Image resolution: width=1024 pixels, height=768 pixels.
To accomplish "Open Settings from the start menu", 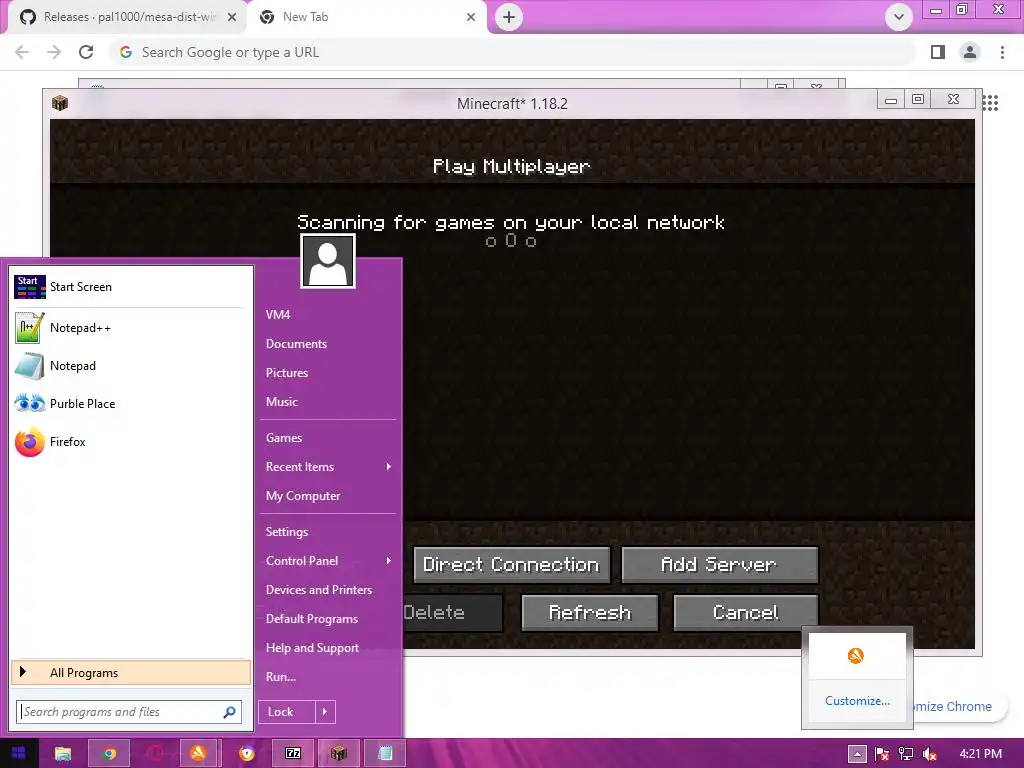I will coord(287,532).
